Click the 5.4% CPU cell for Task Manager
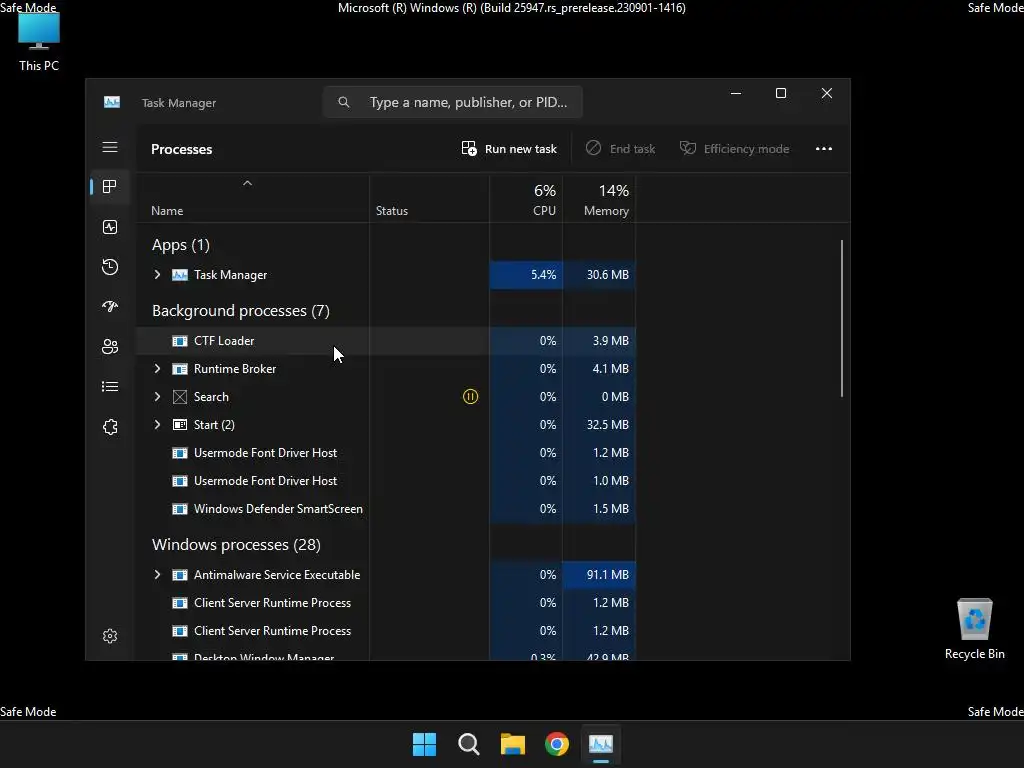The width and height of the screenshot is (1024, 768). coord(526,275)
